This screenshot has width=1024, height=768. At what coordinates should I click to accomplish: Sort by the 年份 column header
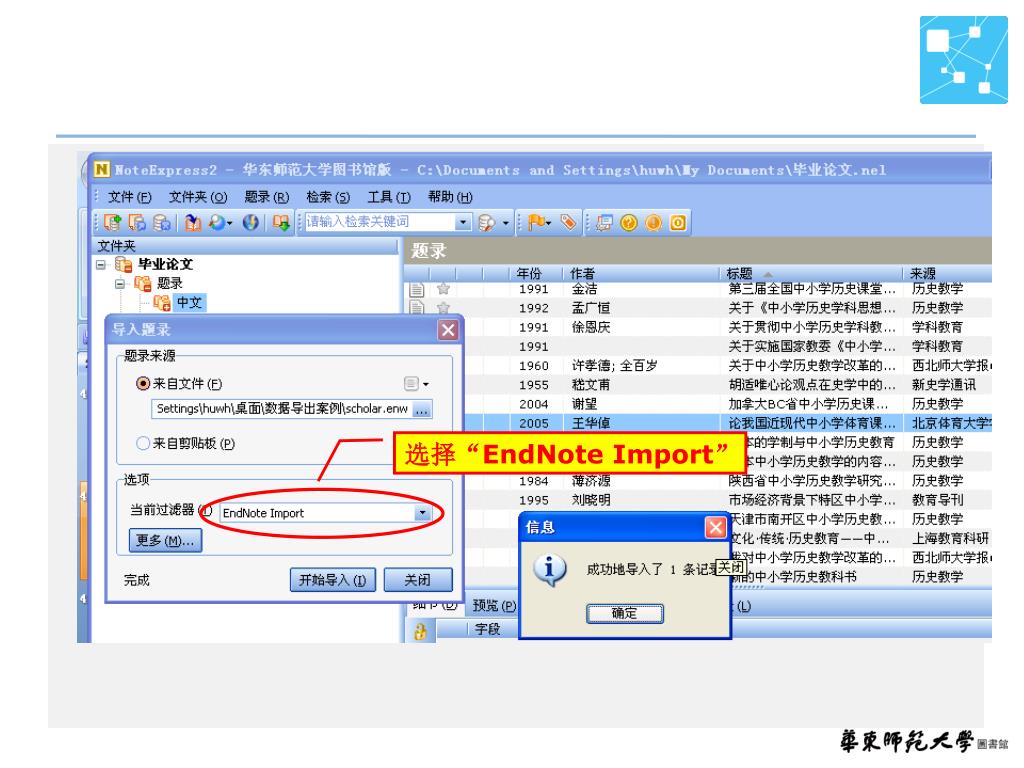pyautogui.click(x=536, y=273)
